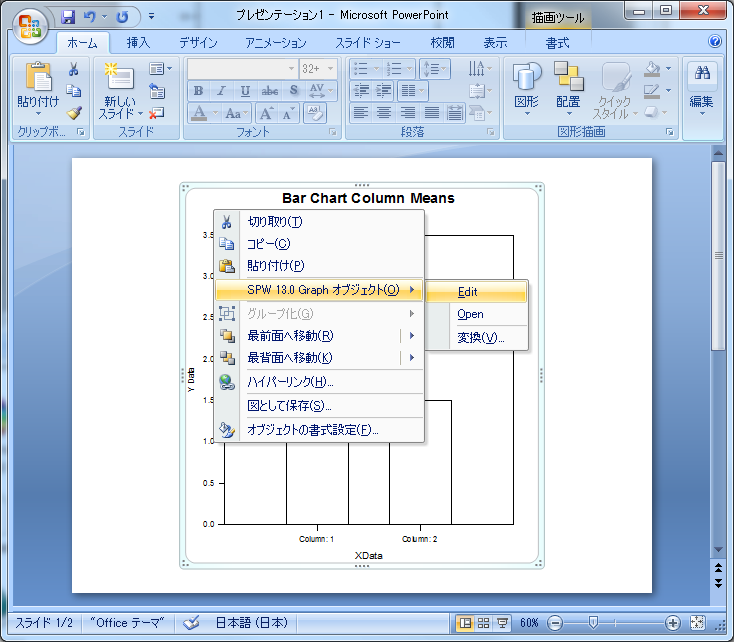
Task: Expand the 最前面へ移動 submenu arrow
Action: 412,335
